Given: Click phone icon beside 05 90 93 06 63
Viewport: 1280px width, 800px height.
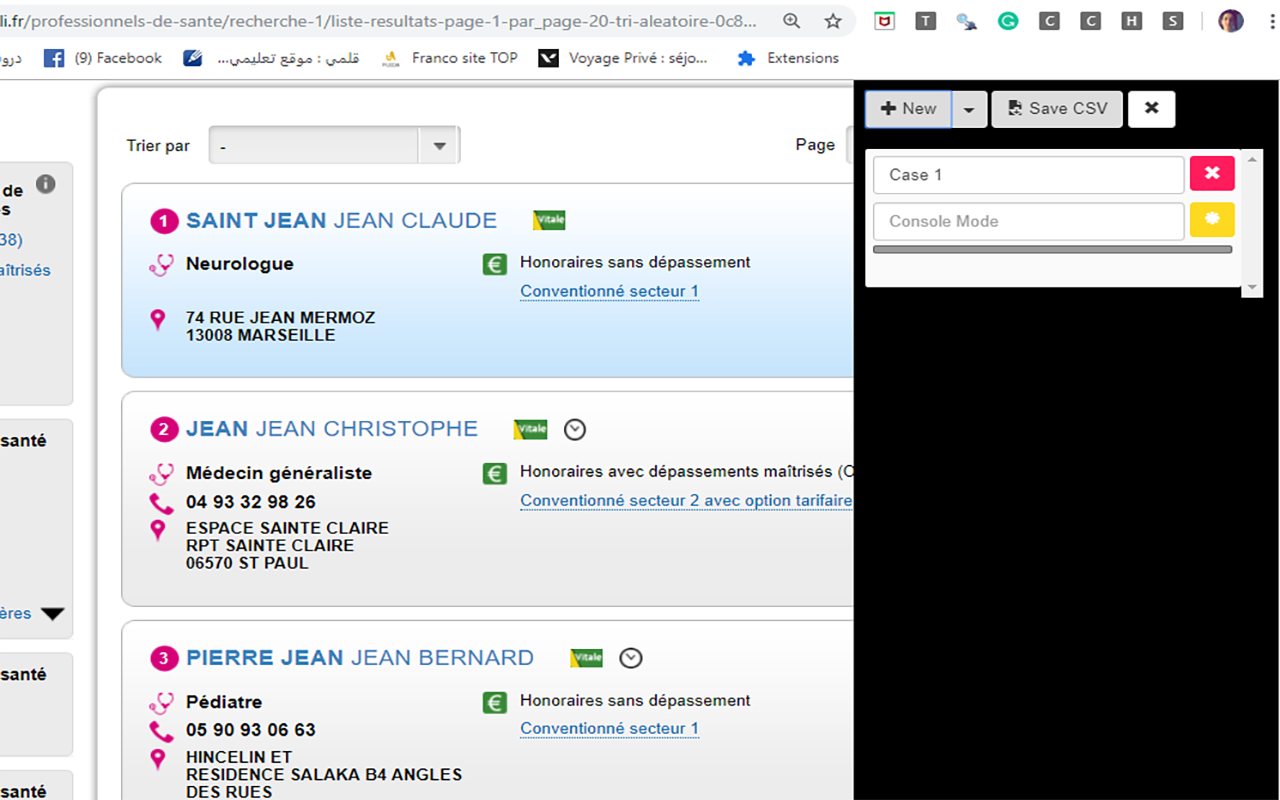Looking at the screenshot, I should click(x=161, y=731).
